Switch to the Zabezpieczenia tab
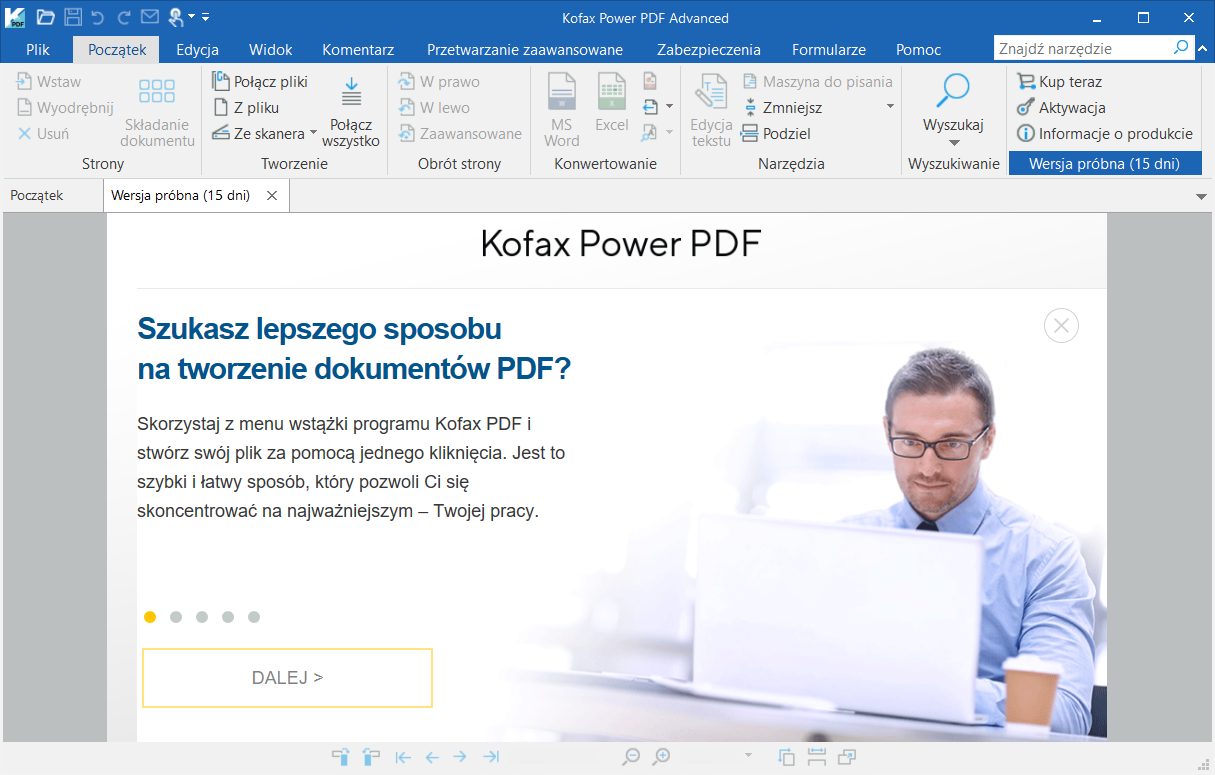This screenshot has height=775, width=1215. (x=709, y=49)
